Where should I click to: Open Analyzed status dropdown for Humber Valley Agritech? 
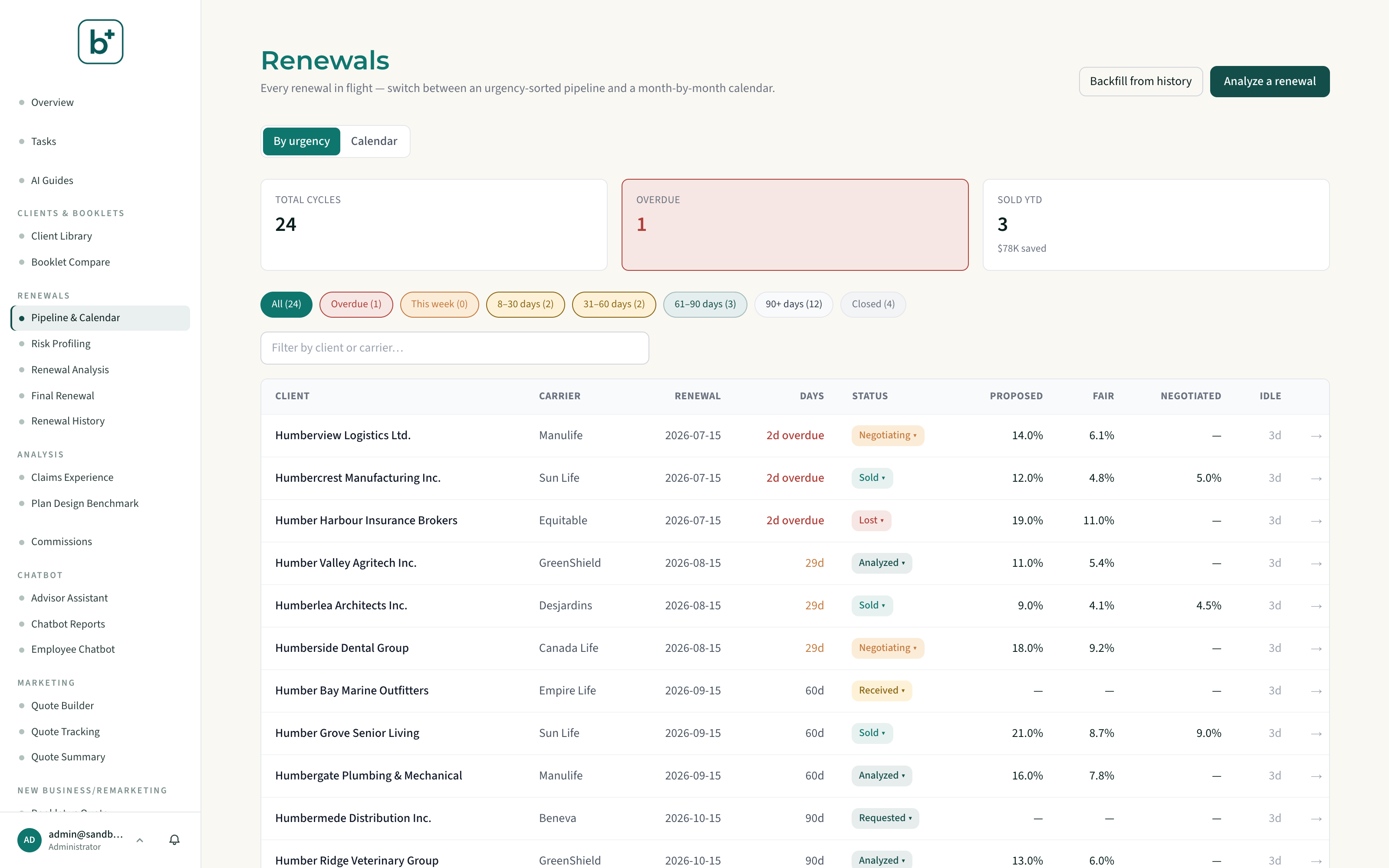click(882, 562)
